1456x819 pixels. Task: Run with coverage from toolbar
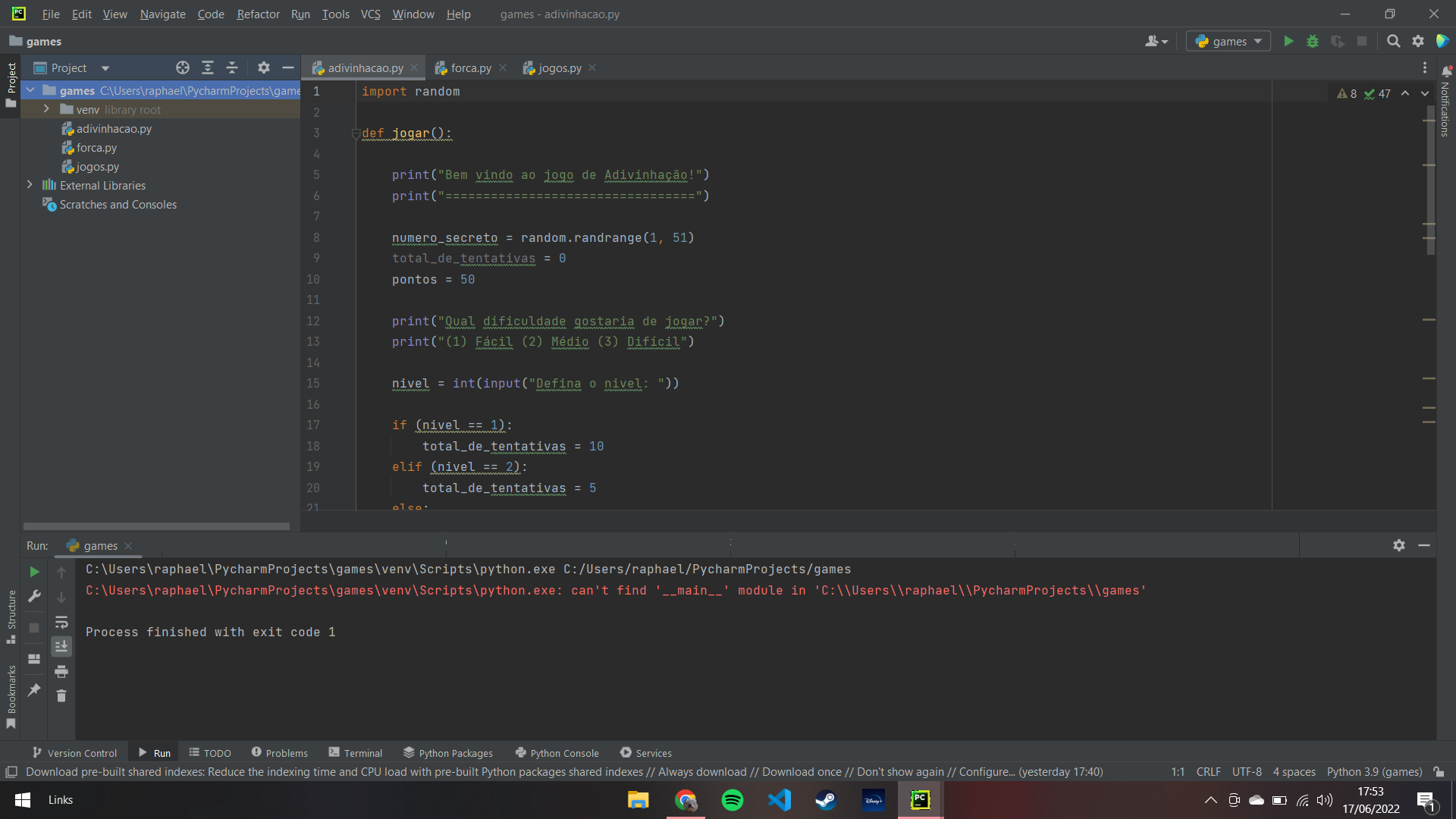[x=1338, y=41]
